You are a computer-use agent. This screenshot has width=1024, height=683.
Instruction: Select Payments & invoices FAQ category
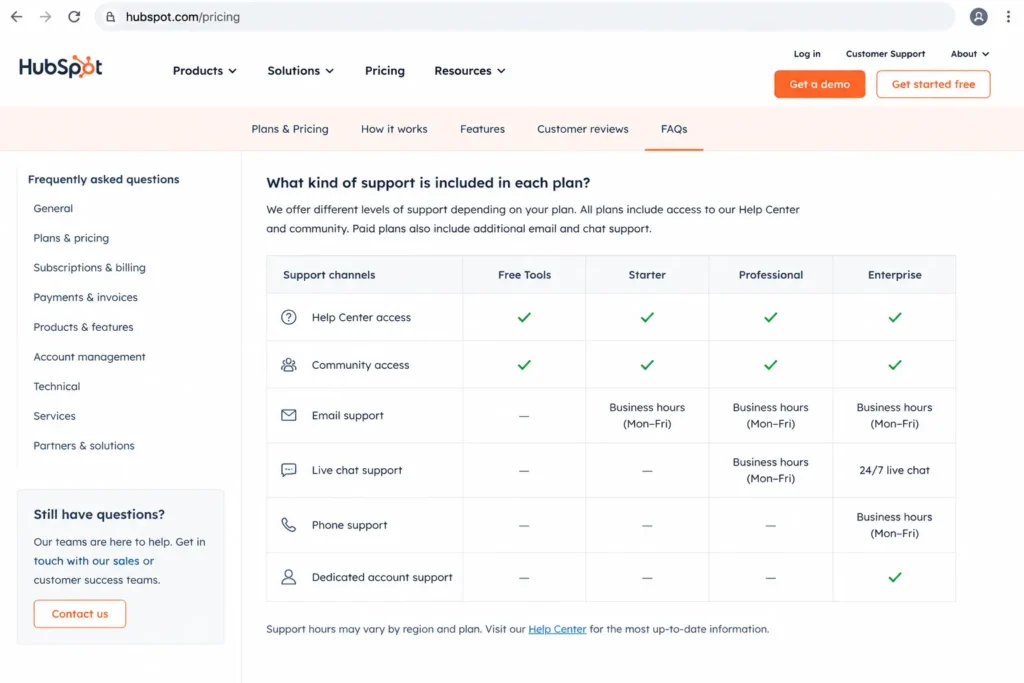pos(86,297)
